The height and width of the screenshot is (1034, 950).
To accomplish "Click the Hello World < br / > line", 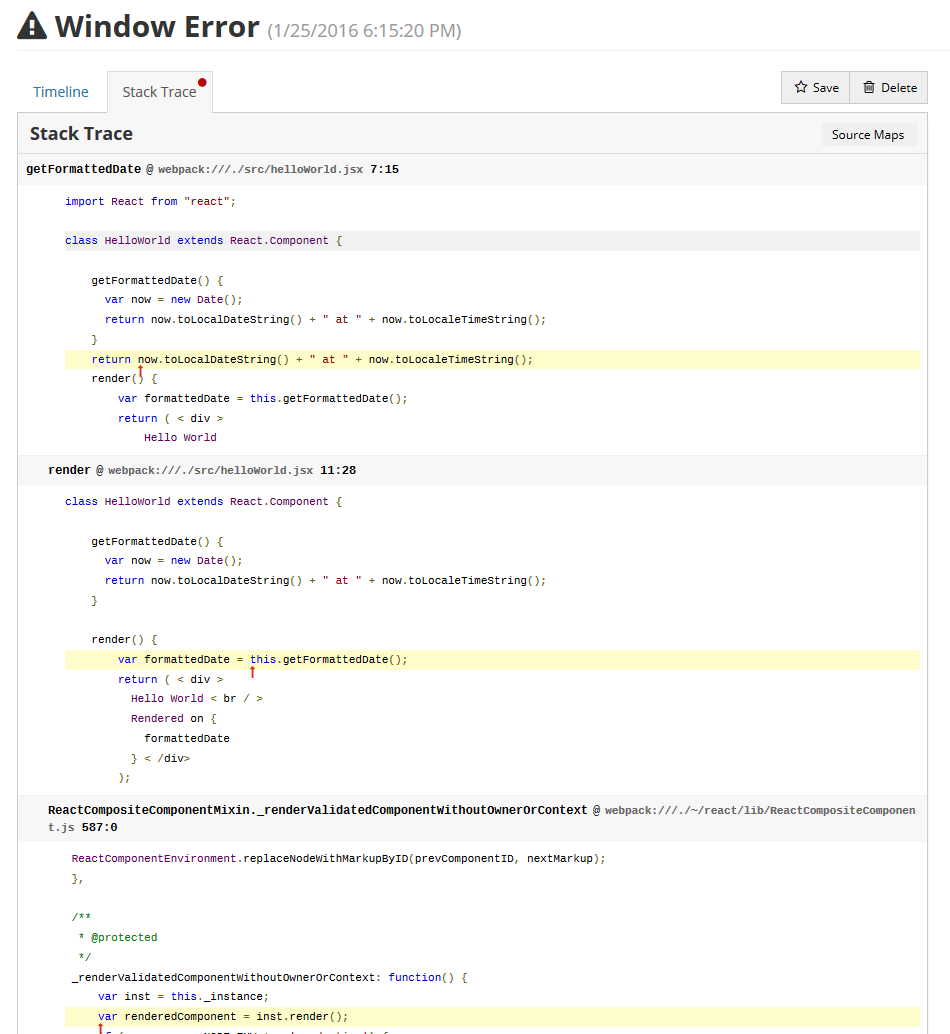I will [x=196, y=698].
